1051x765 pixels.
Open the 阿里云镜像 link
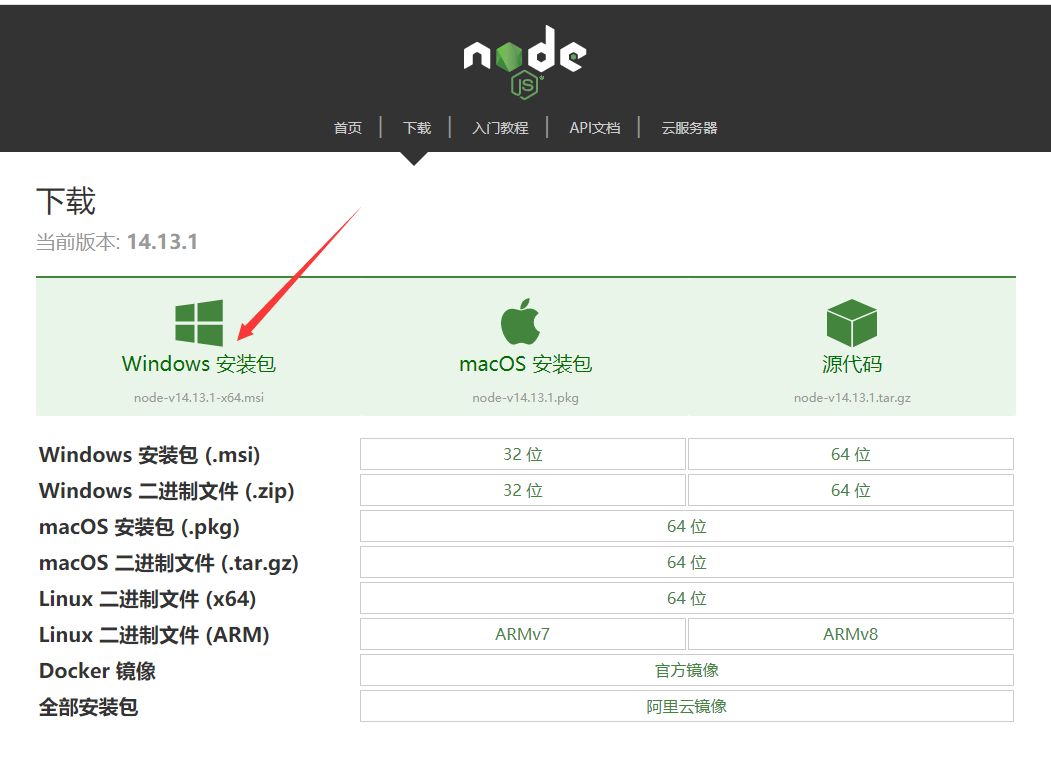pos(687,706)
